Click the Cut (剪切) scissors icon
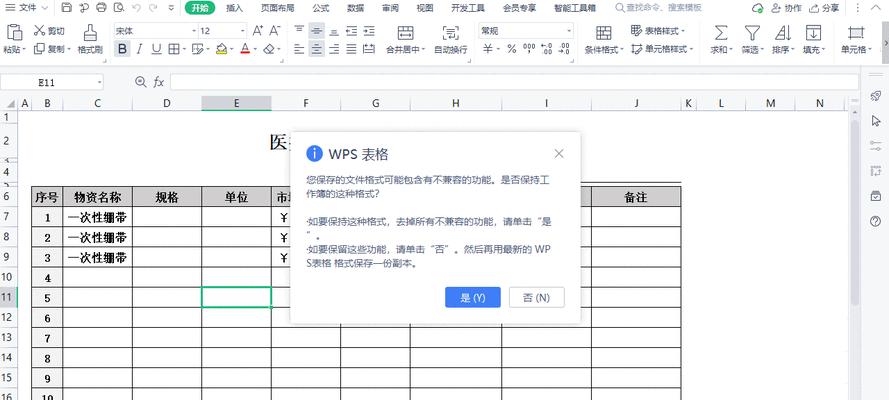Viewport: 889px width, 400px height. point(39,31)
